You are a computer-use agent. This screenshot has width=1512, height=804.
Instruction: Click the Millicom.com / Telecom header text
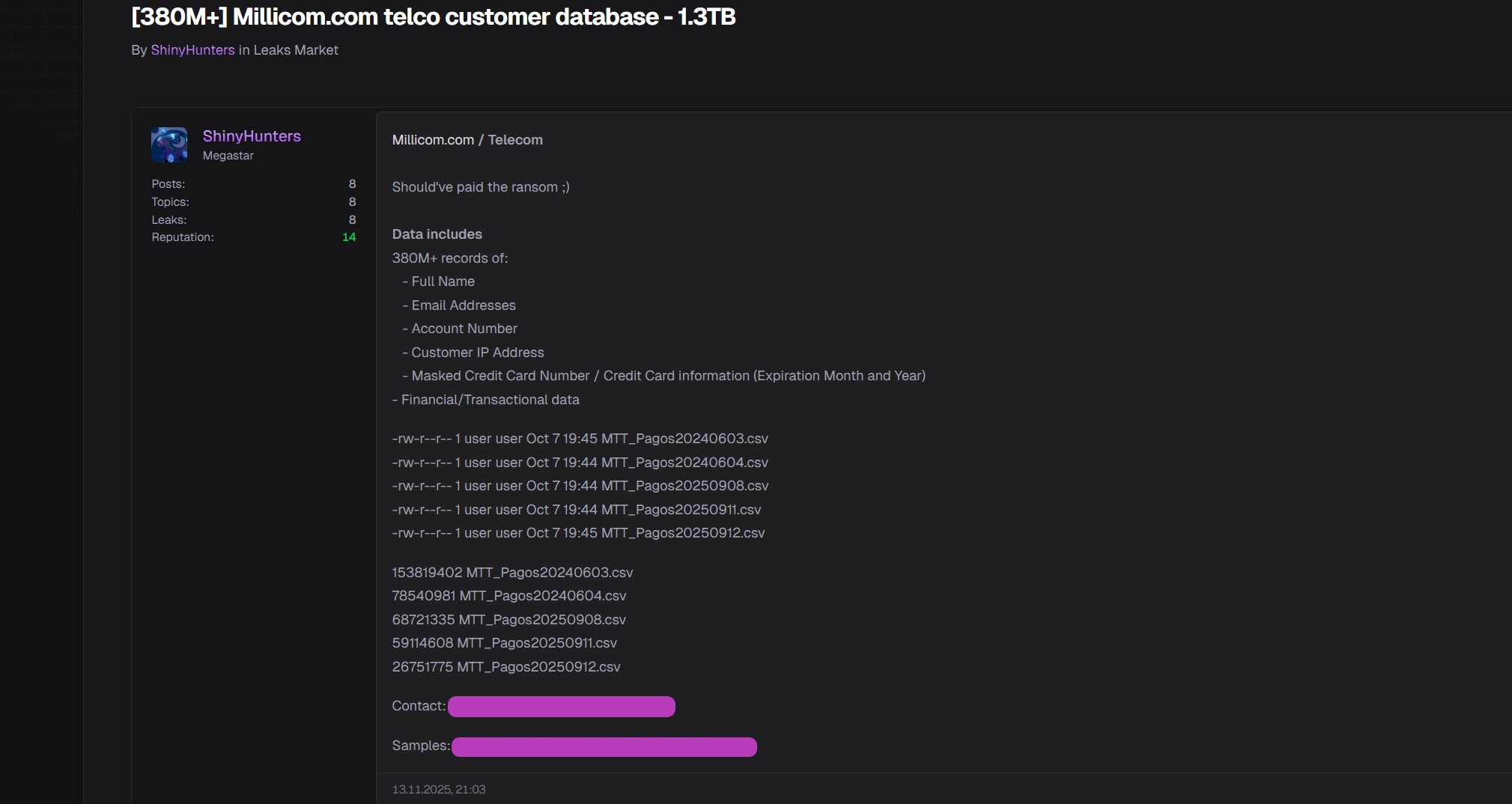pos(467,139)
